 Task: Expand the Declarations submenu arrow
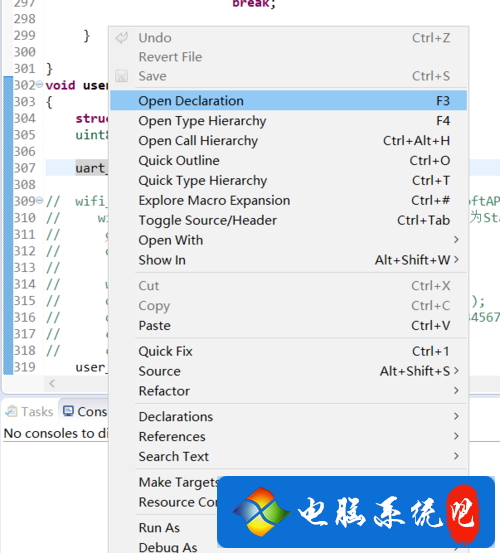456,416
